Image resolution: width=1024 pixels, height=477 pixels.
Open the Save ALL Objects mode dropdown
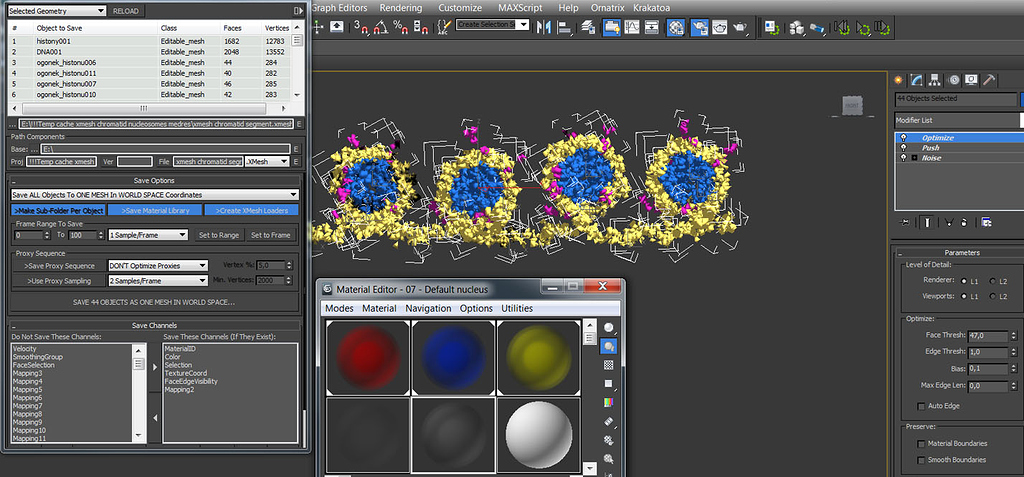pyautogui.click(x=154, y=194)
